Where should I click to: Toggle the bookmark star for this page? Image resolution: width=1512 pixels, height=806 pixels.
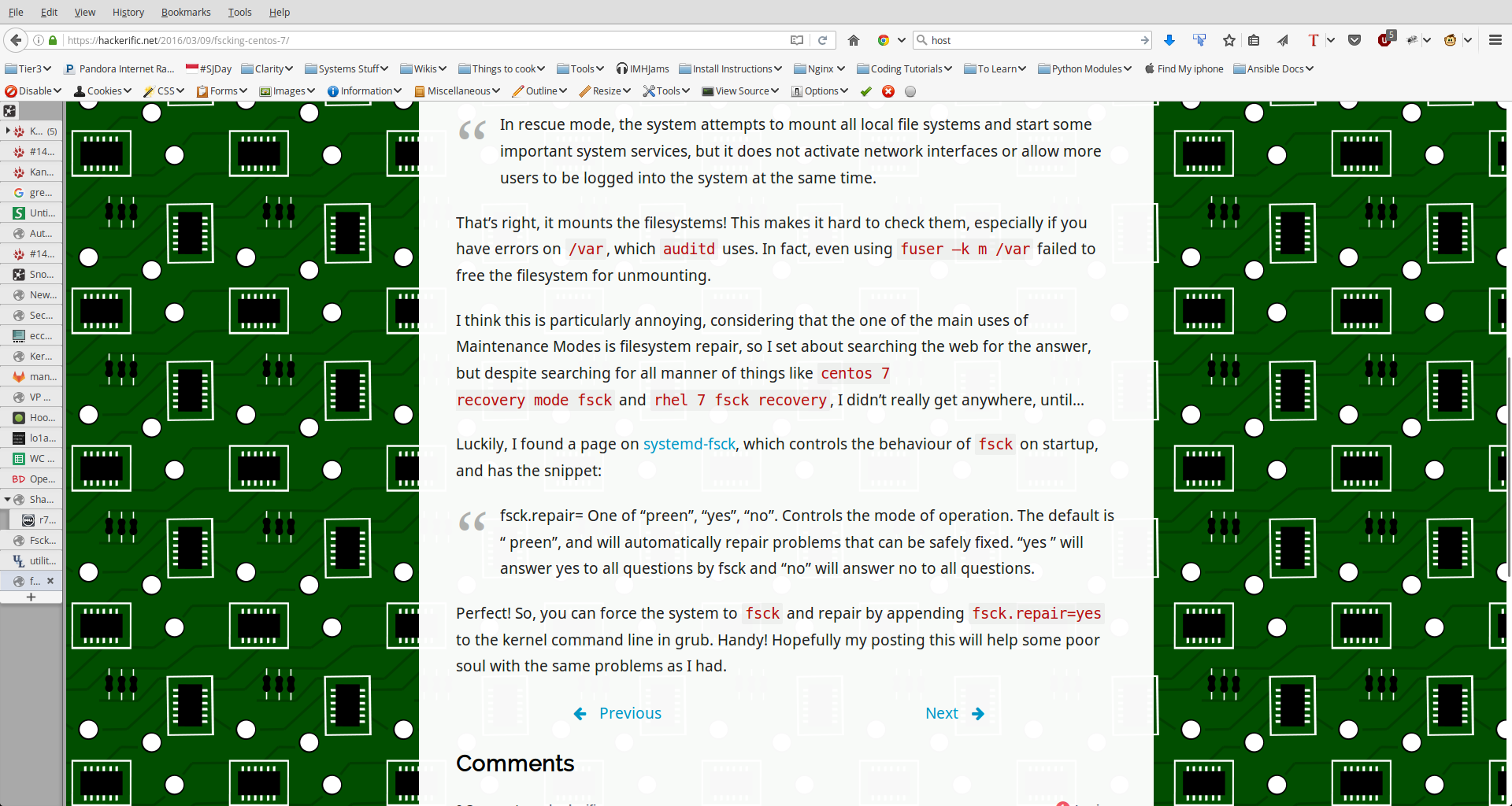pos(1229,40)
